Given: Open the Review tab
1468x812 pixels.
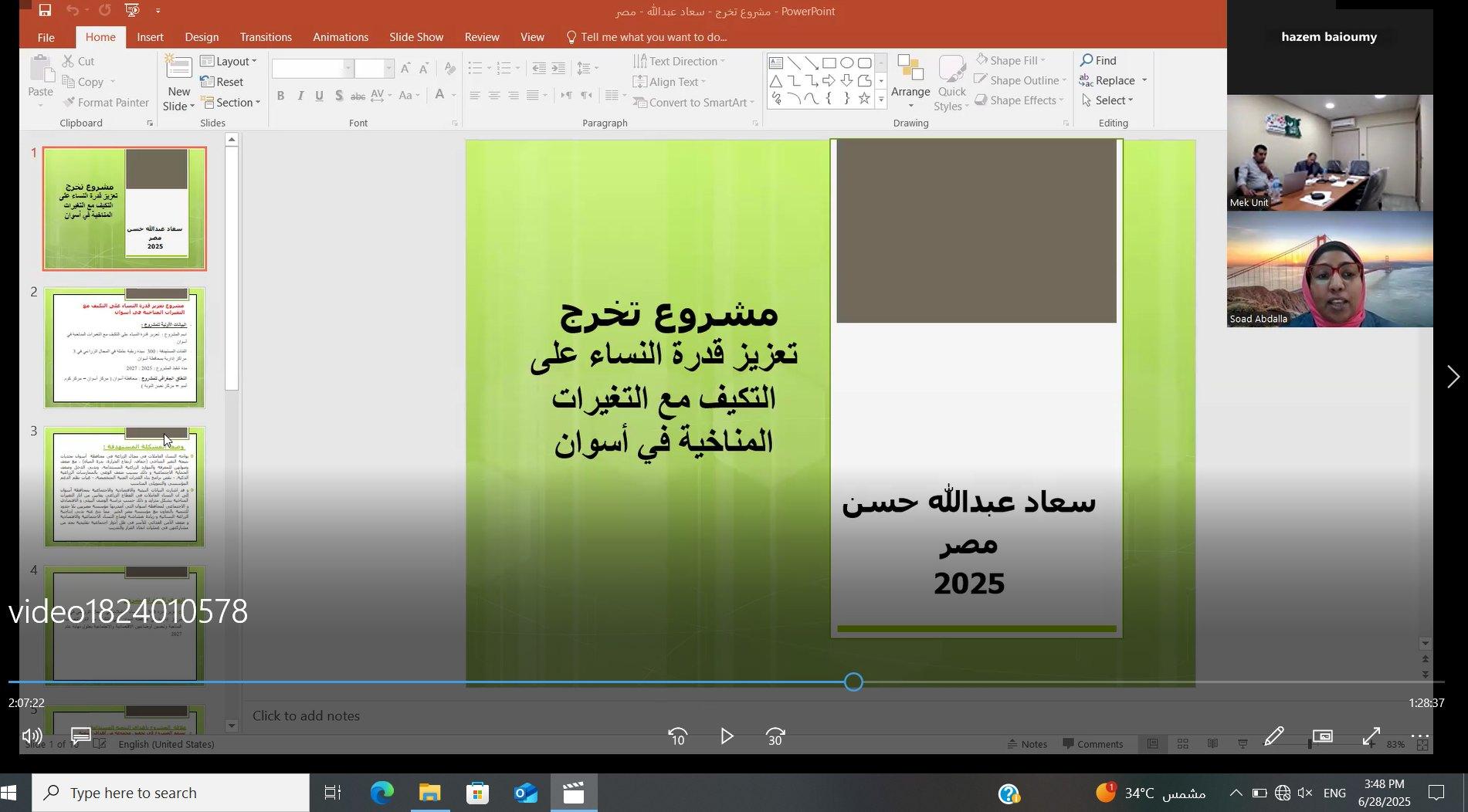Looking at the screenshot, I should point(482,37).
